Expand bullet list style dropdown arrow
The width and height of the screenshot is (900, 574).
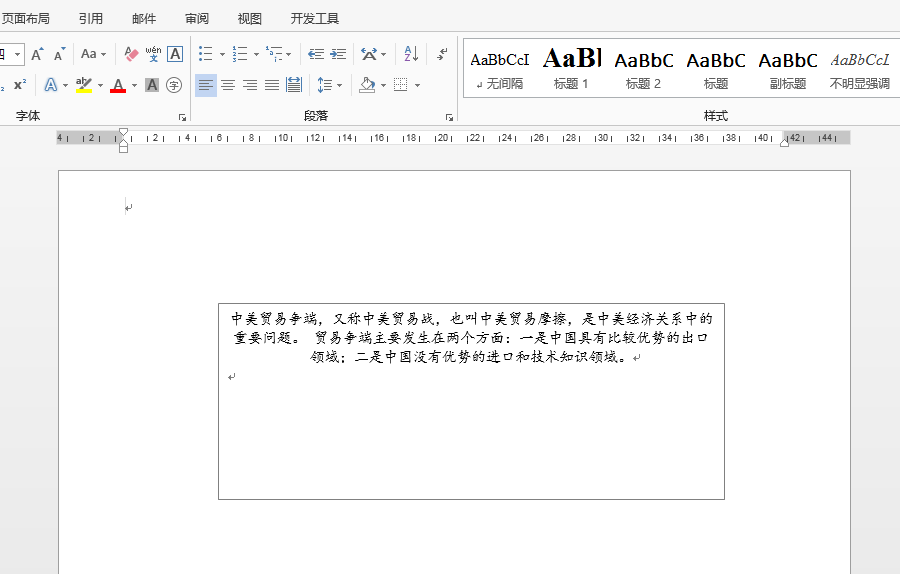pos(222,55)
